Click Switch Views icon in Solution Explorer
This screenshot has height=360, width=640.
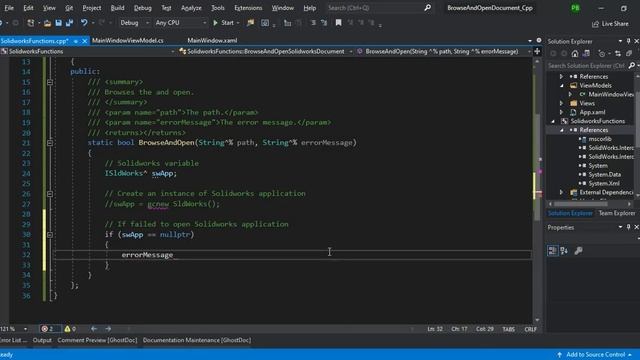[x=586, y=53]
